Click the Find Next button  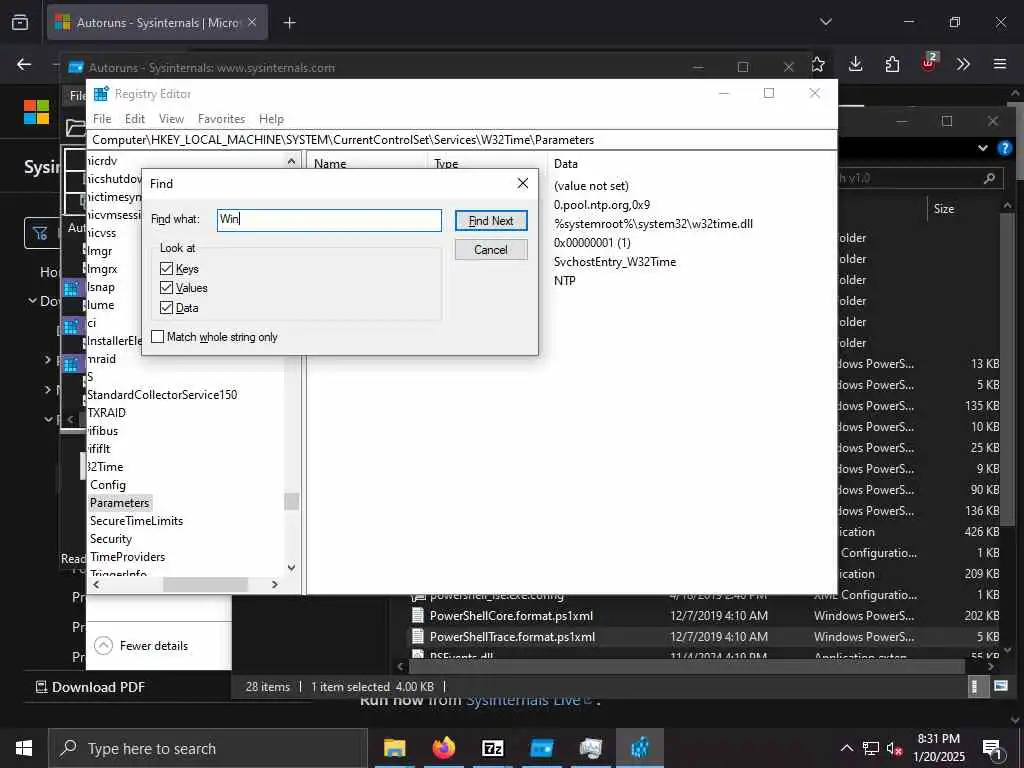(x=491, y=221)
